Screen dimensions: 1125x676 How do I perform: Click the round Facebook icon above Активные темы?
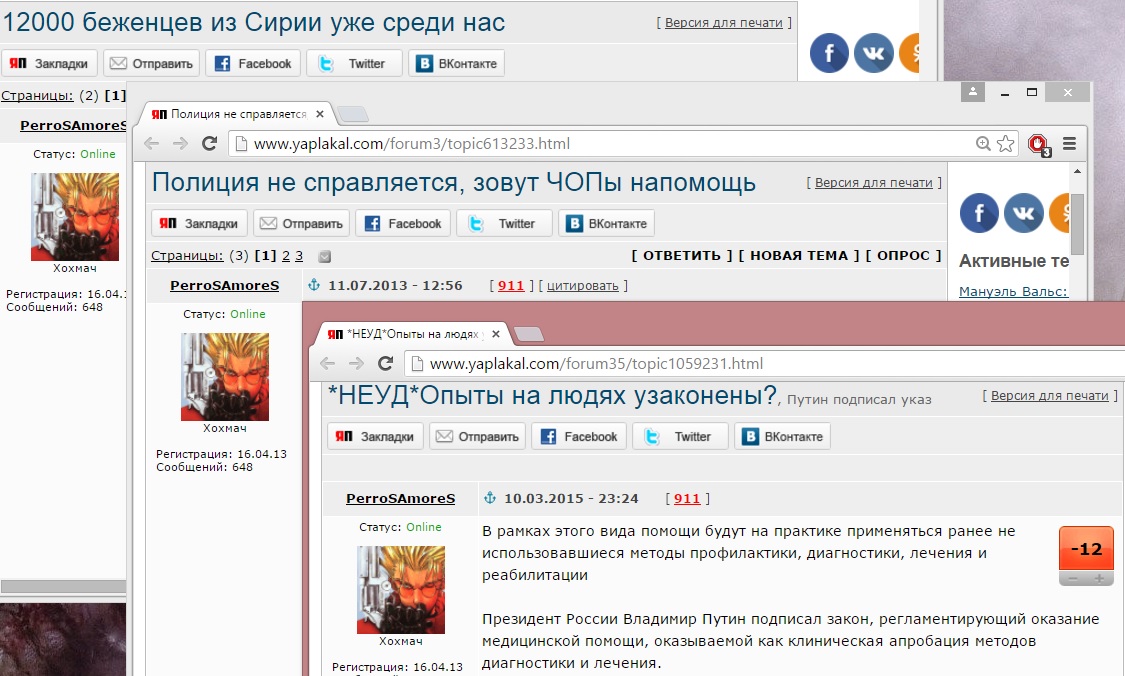[x=979, y=213]
